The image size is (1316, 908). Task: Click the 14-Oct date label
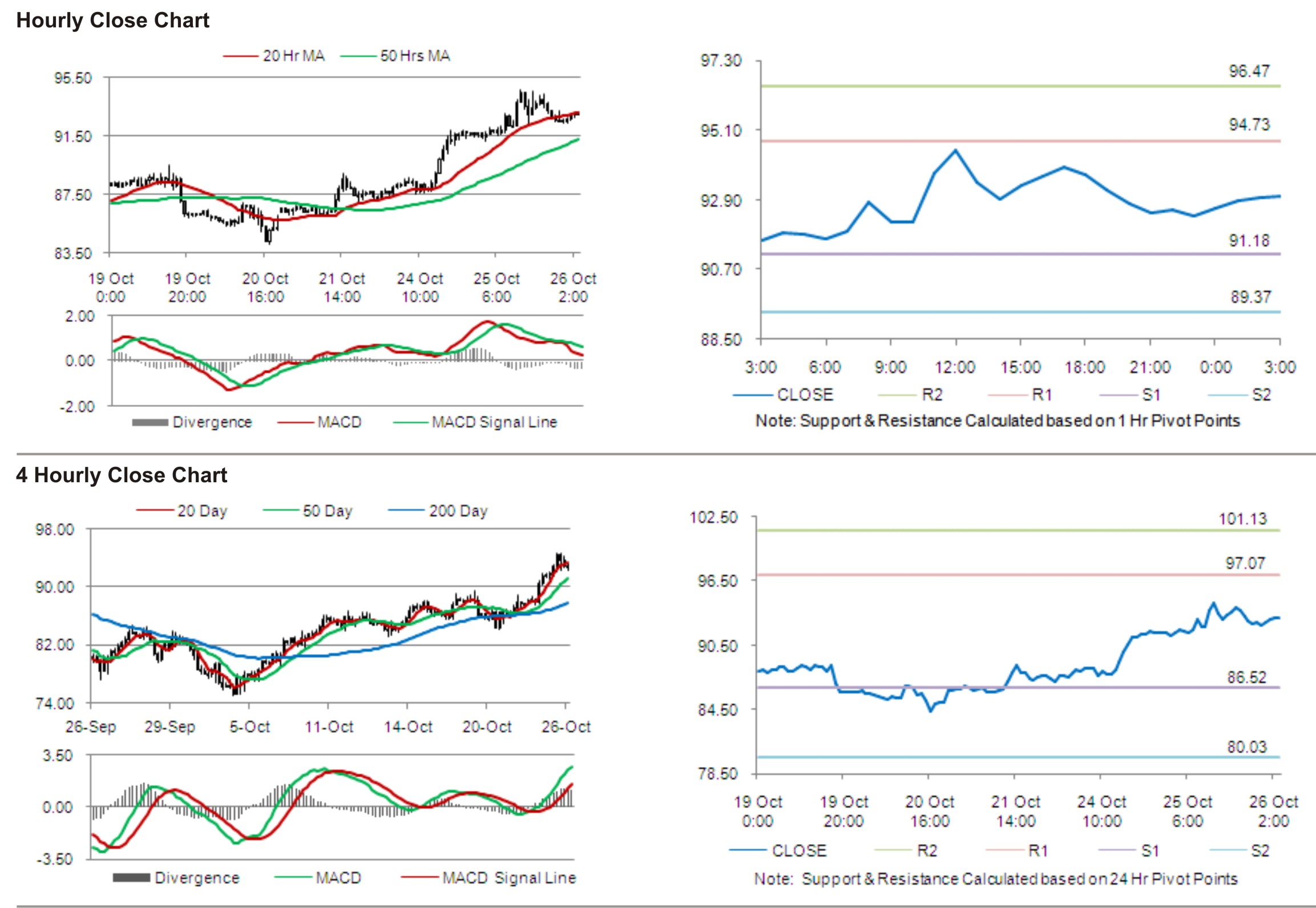[x=408, y=727]
